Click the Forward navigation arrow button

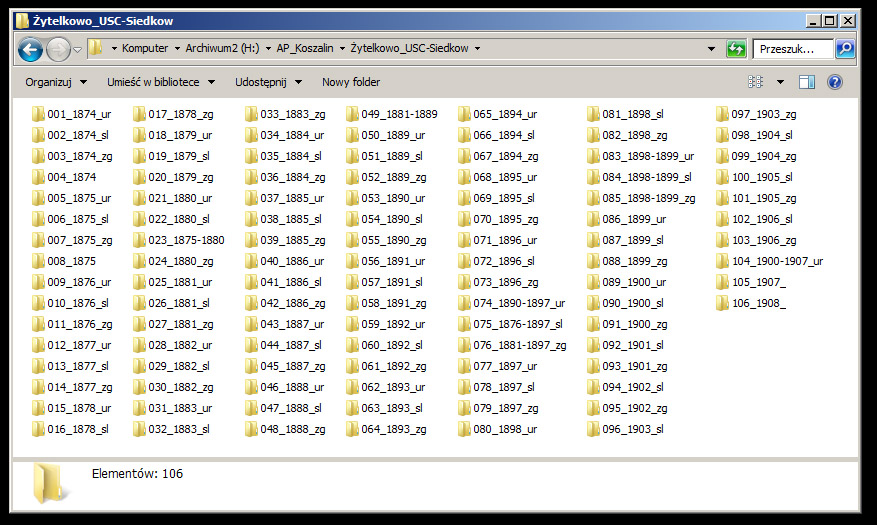(x=58, y=48)
